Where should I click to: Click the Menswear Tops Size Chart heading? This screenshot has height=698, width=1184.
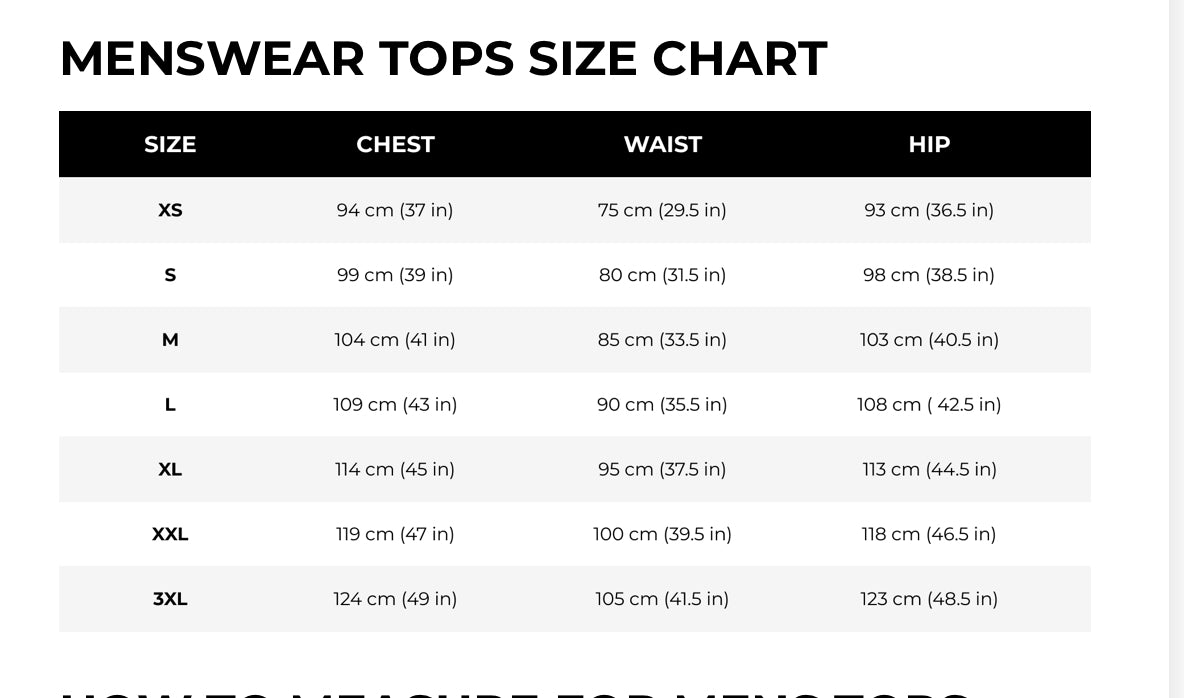click(x=443, y=58)
